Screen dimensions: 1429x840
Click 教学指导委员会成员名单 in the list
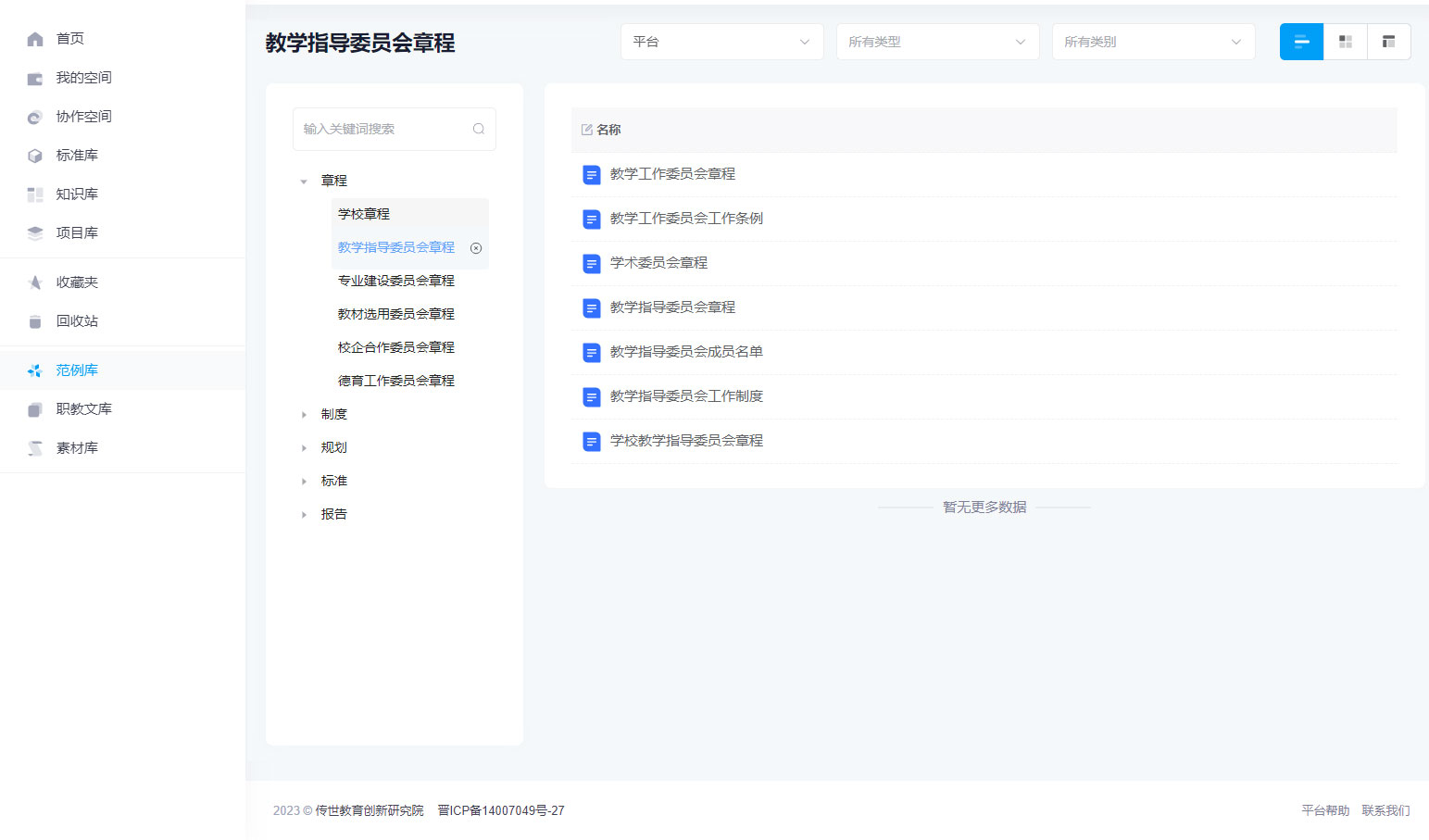click(x=686, y=352)
